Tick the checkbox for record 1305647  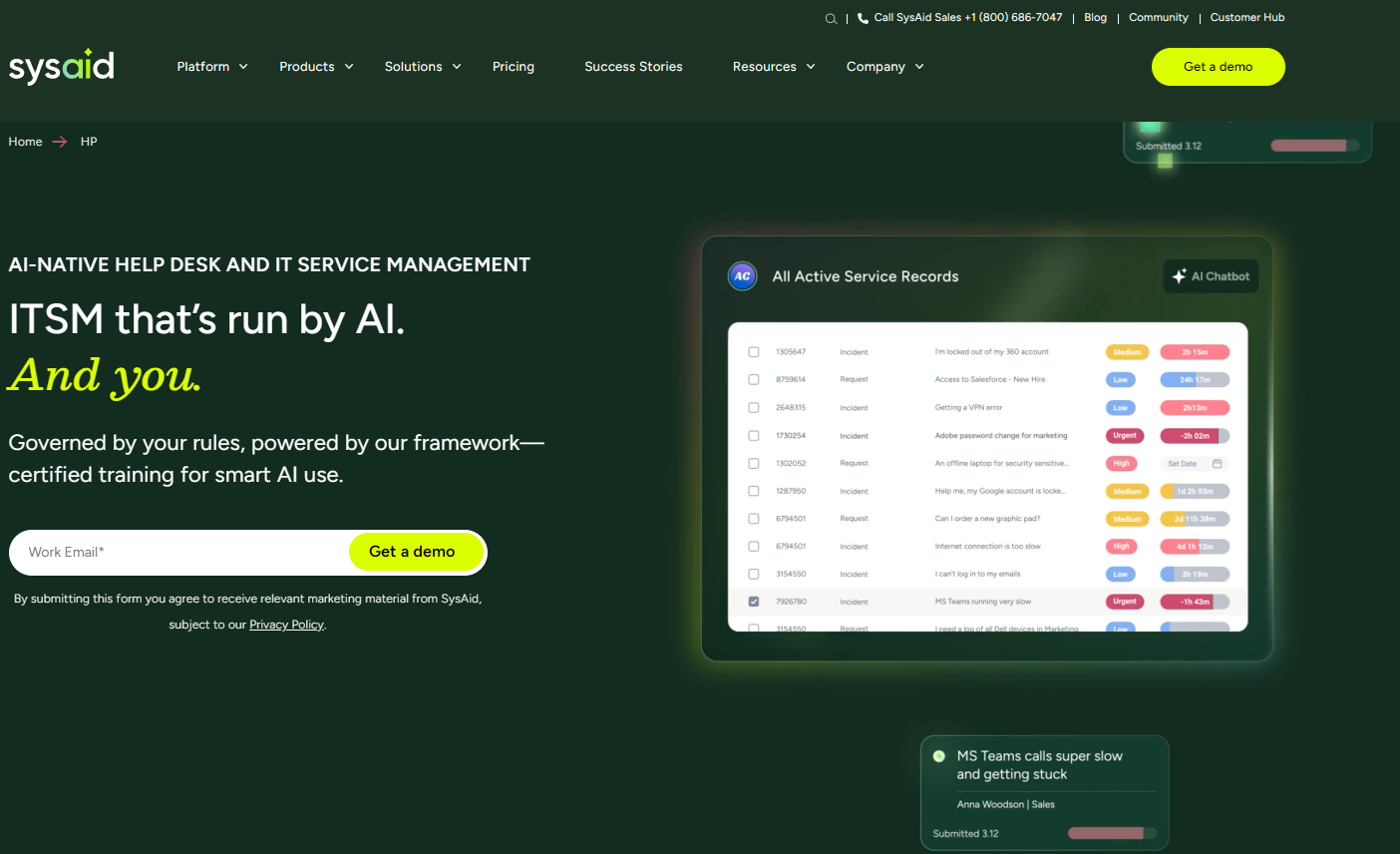(x=754, y=352)
